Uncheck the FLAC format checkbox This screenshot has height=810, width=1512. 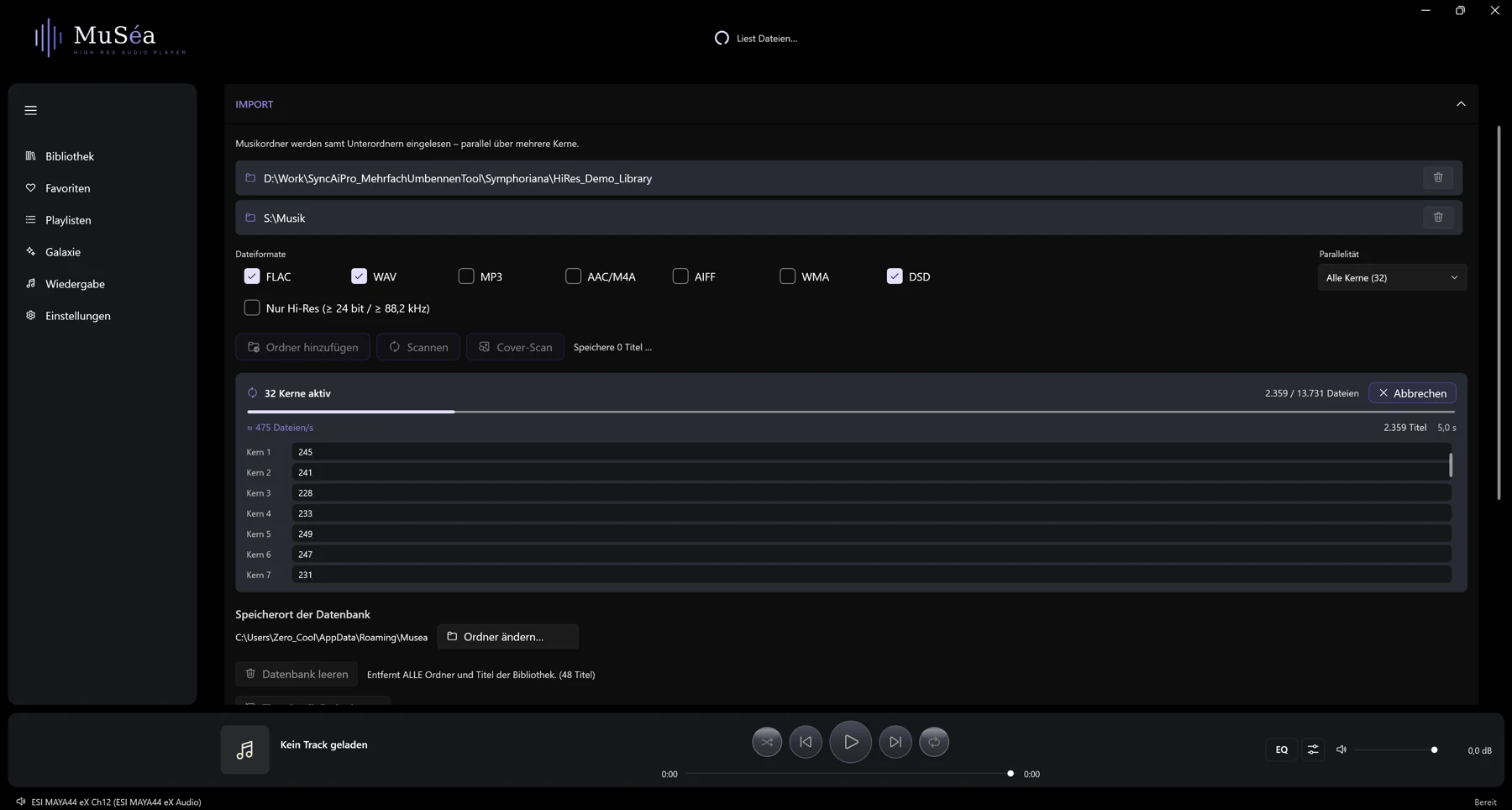pos(252,276)
